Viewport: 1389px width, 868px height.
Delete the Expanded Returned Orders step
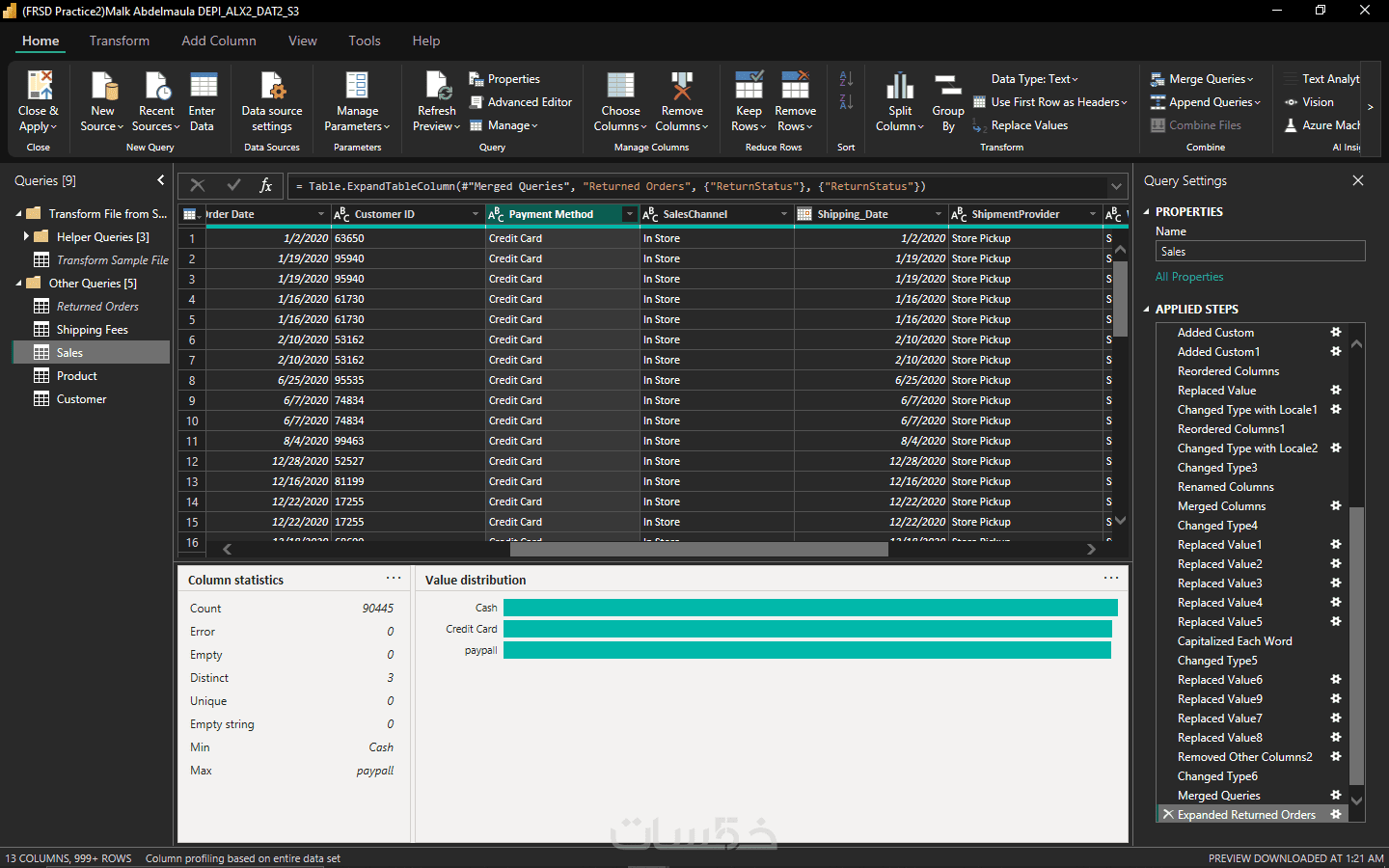[x=1168, y=814]
